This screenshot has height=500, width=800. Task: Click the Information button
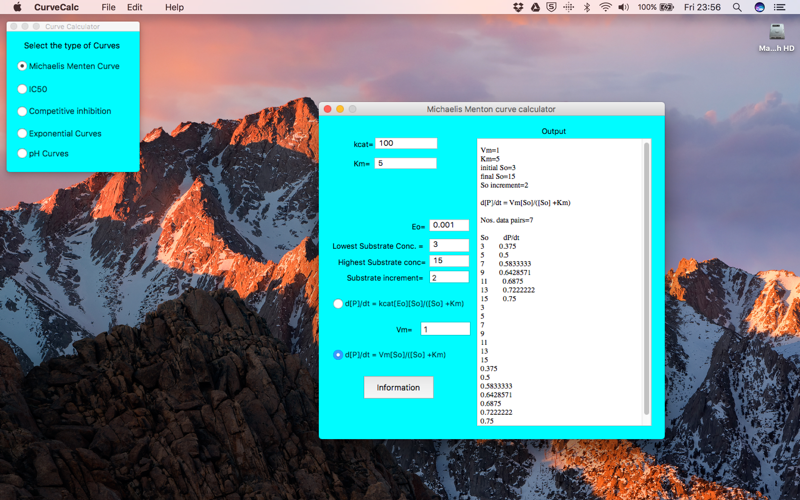point(398,388)
